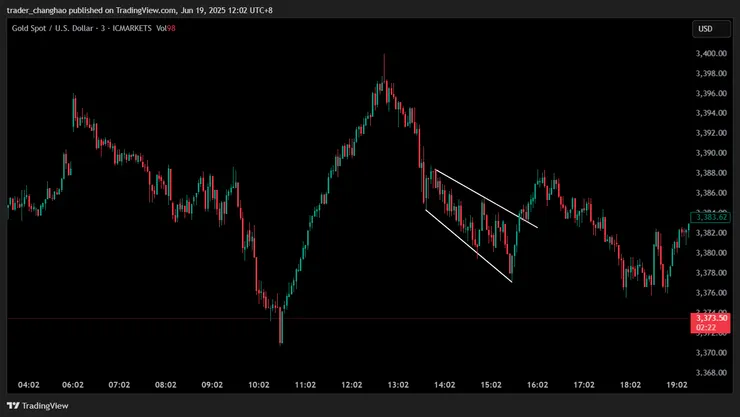Viewport: 740px width, 417px height.
Task: Click the 3,390.00 price axis label
Action: tap(711, 153)
